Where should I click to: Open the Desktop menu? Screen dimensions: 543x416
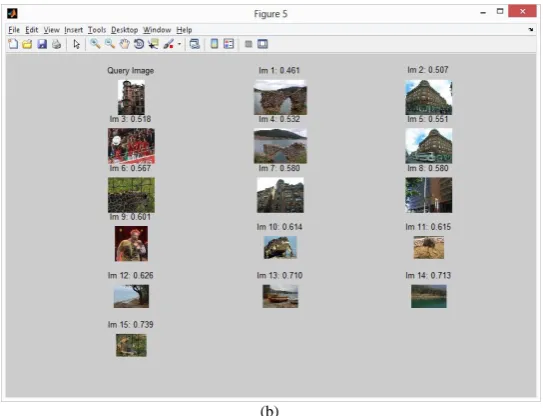point(124,30)
